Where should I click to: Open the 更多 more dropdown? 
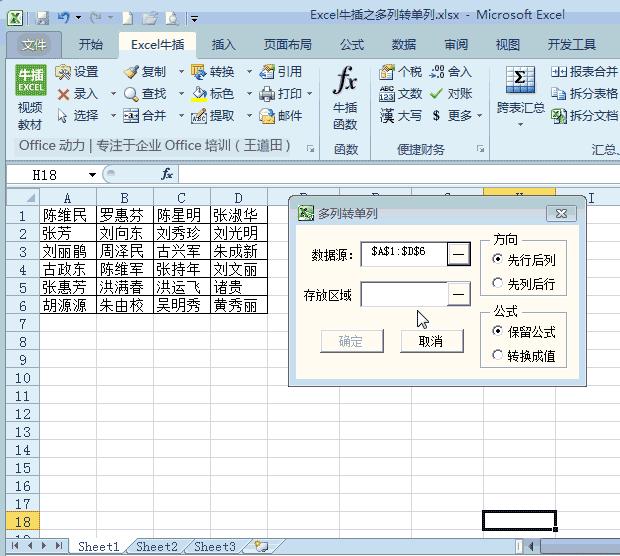[x=457, y=115]
